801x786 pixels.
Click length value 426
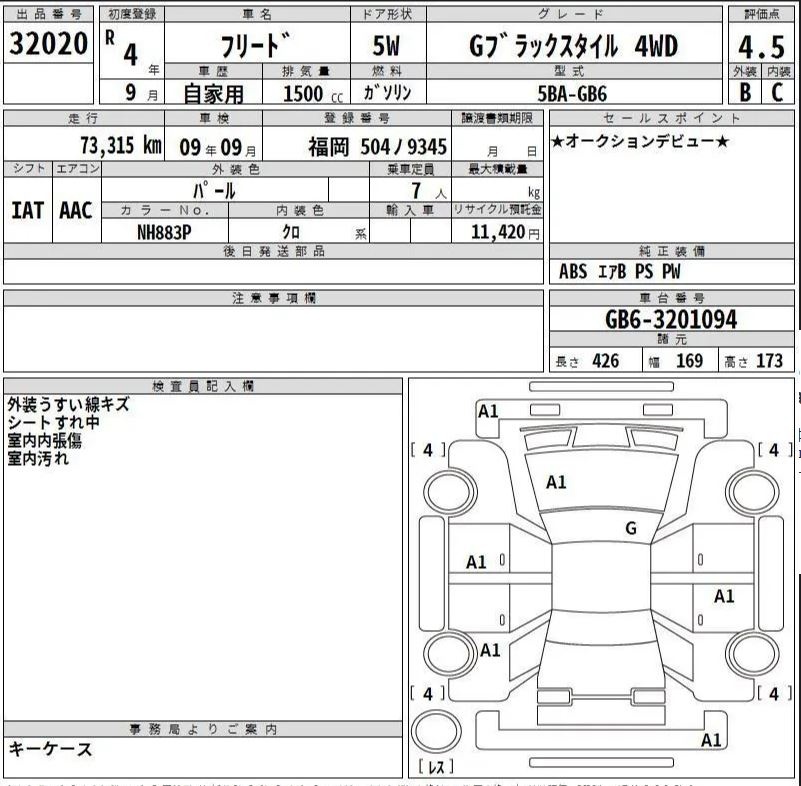coord(605,361)
